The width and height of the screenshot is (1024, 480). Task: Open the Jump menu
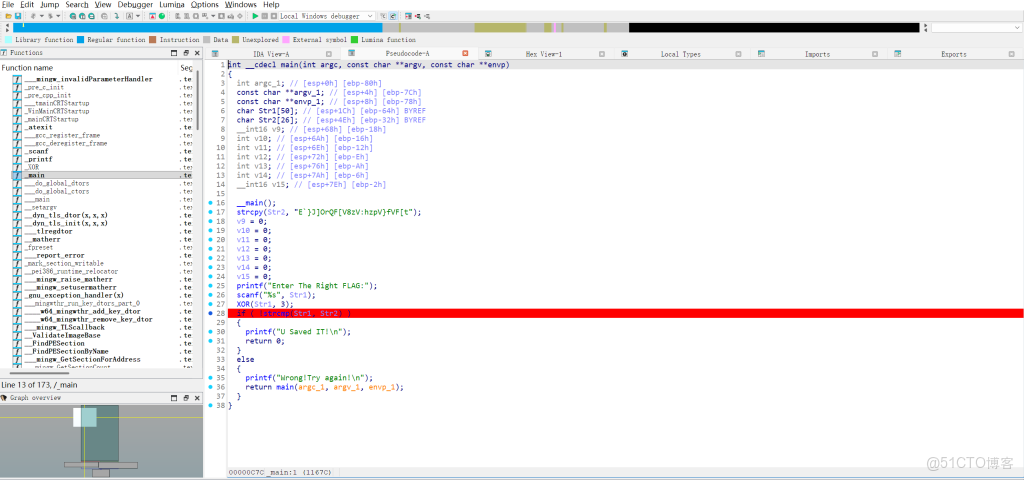coord(50,5)
